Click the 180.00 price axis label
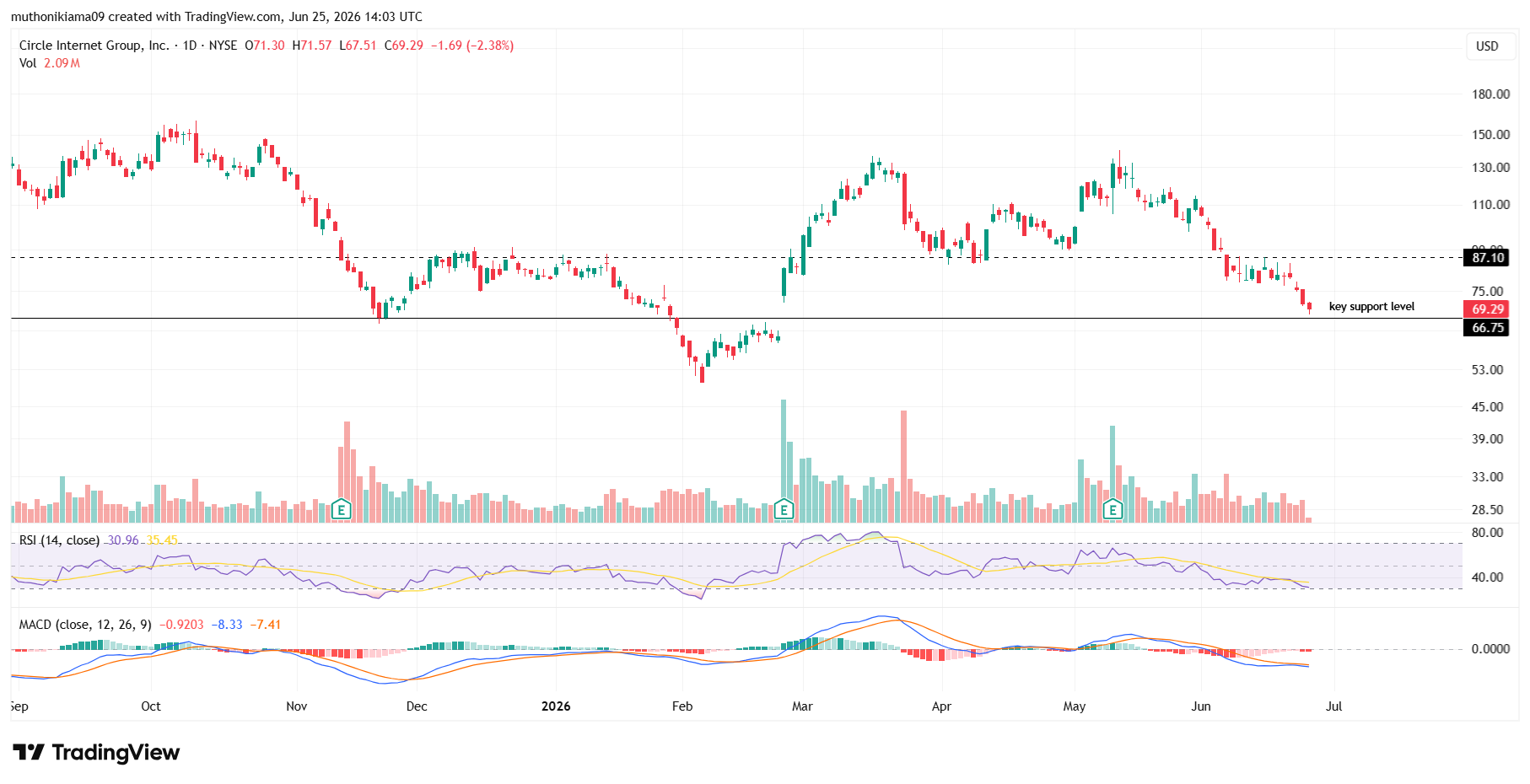1530x784 pixels. pyautogui.click(x=1490, y=94)
